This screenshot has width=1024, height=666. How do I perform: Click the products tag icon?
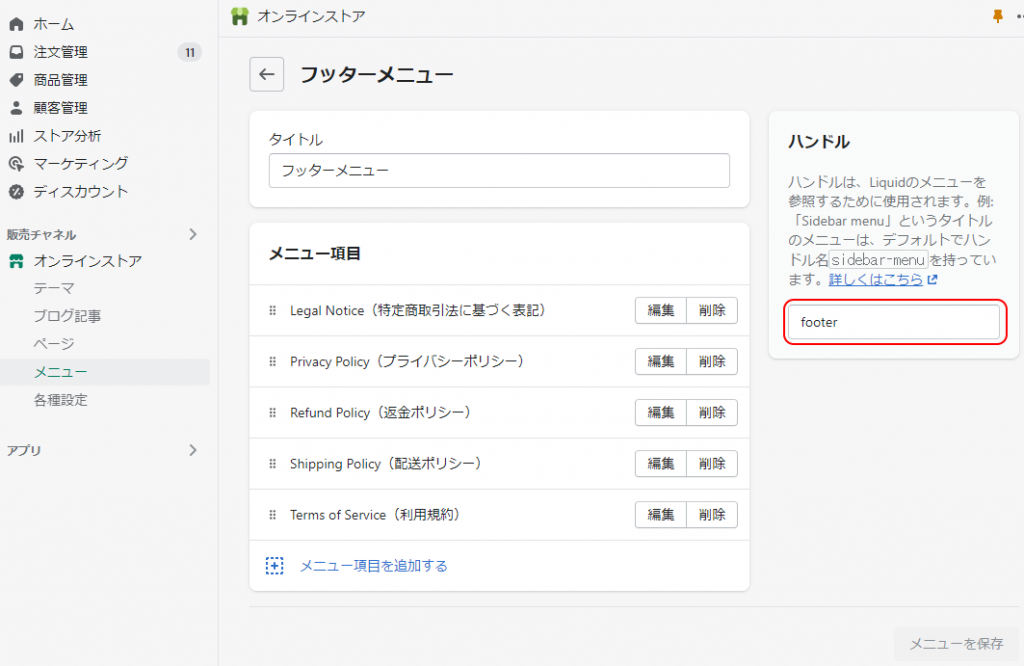click(x=16, y=80)
